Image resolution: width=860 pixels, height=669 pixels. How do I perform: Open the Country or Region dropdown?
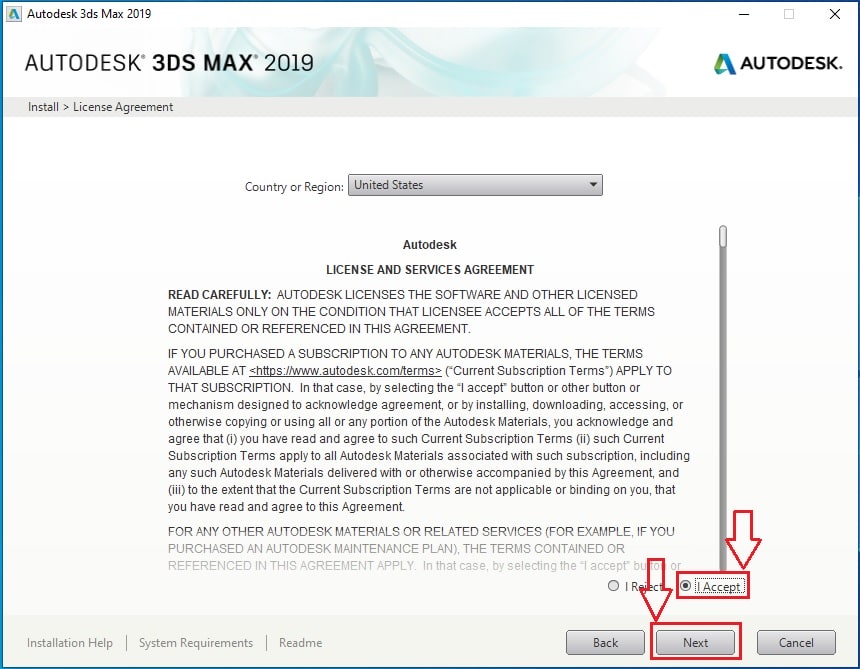(475, 185)
